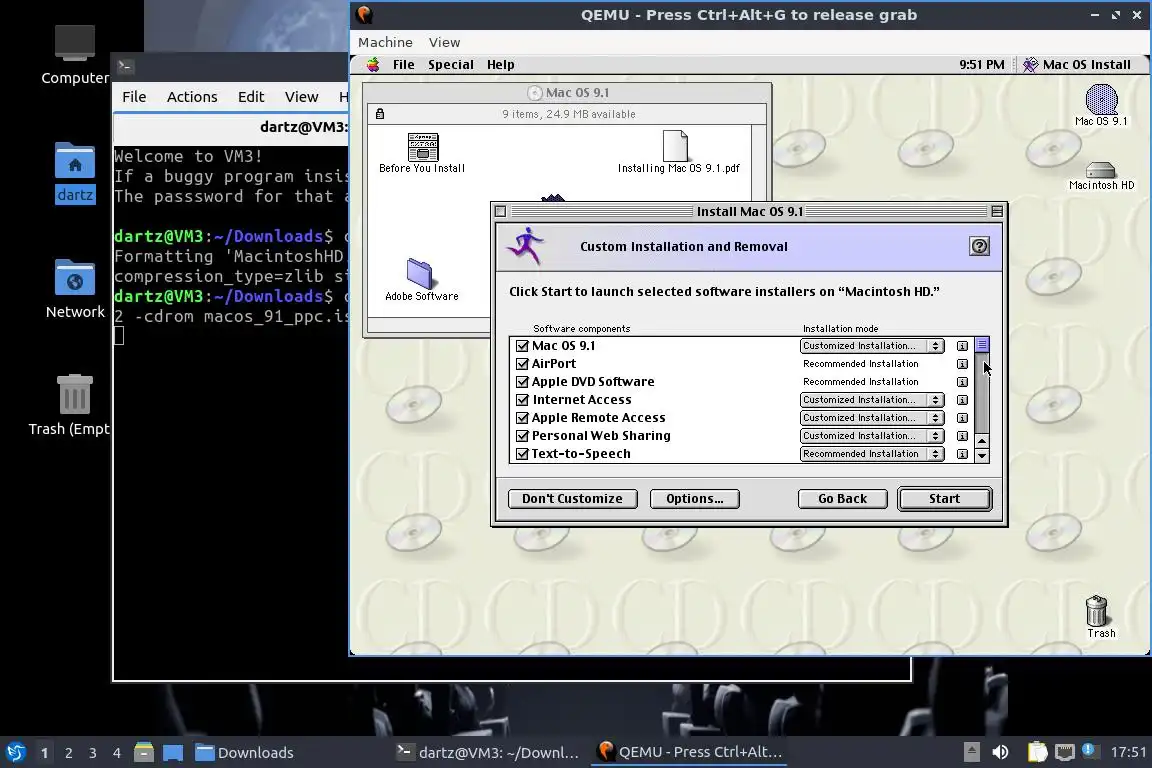Open the volume control in system tray
Viewport: 1152px width, 768px height.
coord(1000,752)
